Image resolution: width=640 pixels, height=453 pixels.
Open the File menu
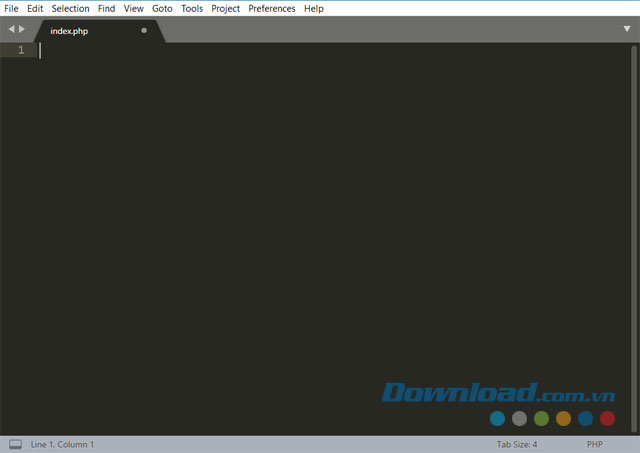coord(12,8)
